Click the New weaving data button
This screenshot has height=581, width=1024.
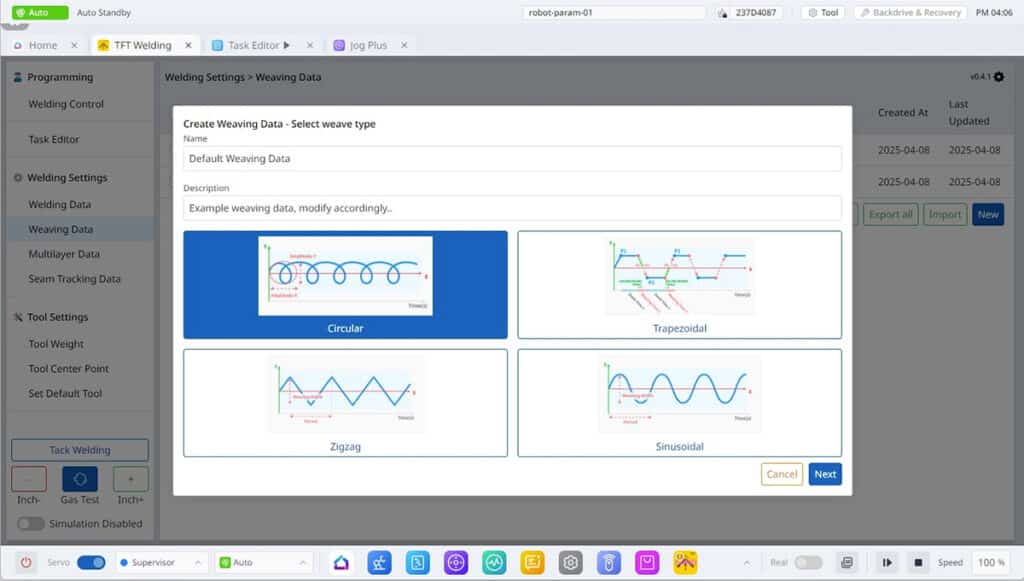[x=987, y=215]
